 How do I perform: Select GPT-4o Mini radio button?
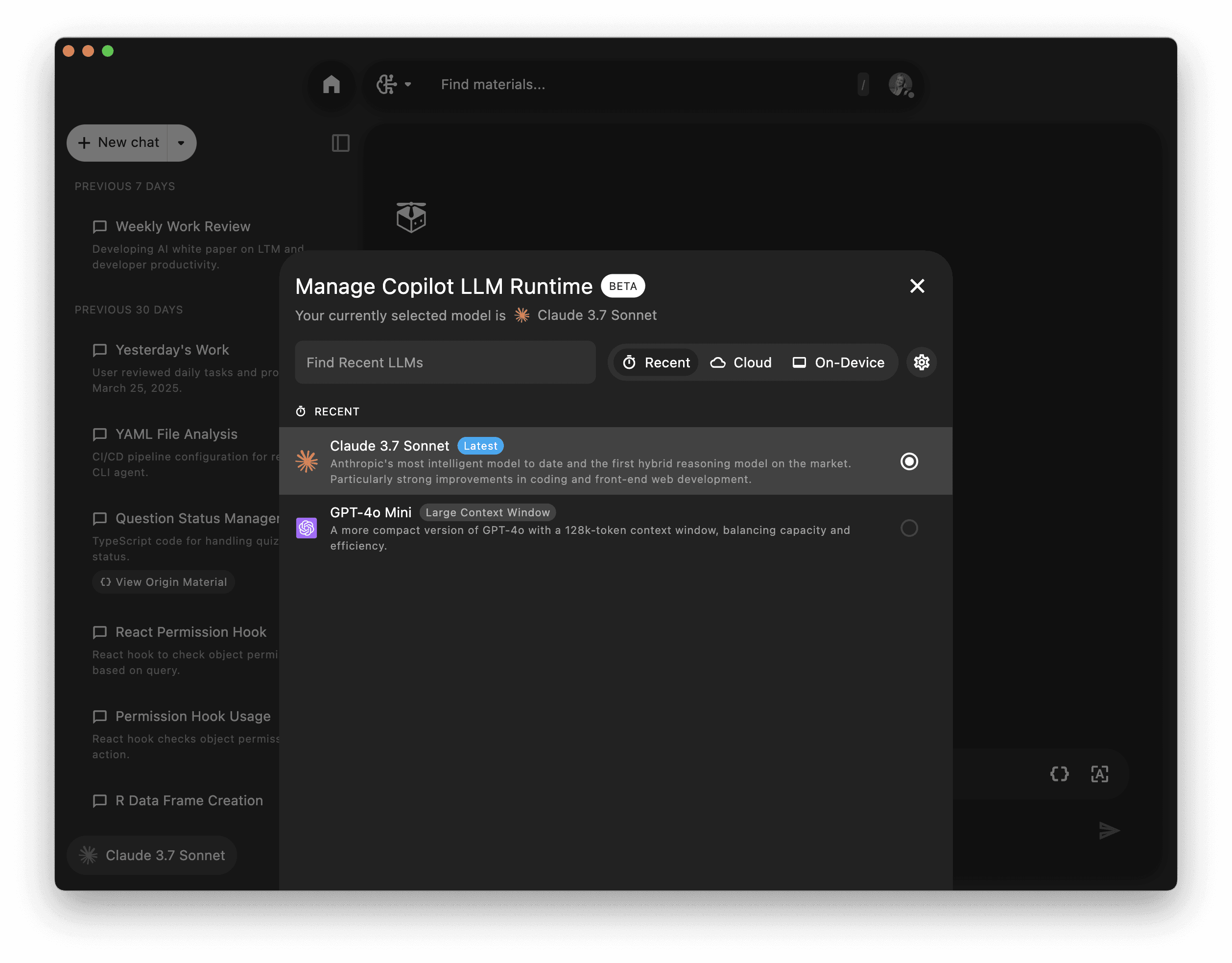[x=909, y=528]
